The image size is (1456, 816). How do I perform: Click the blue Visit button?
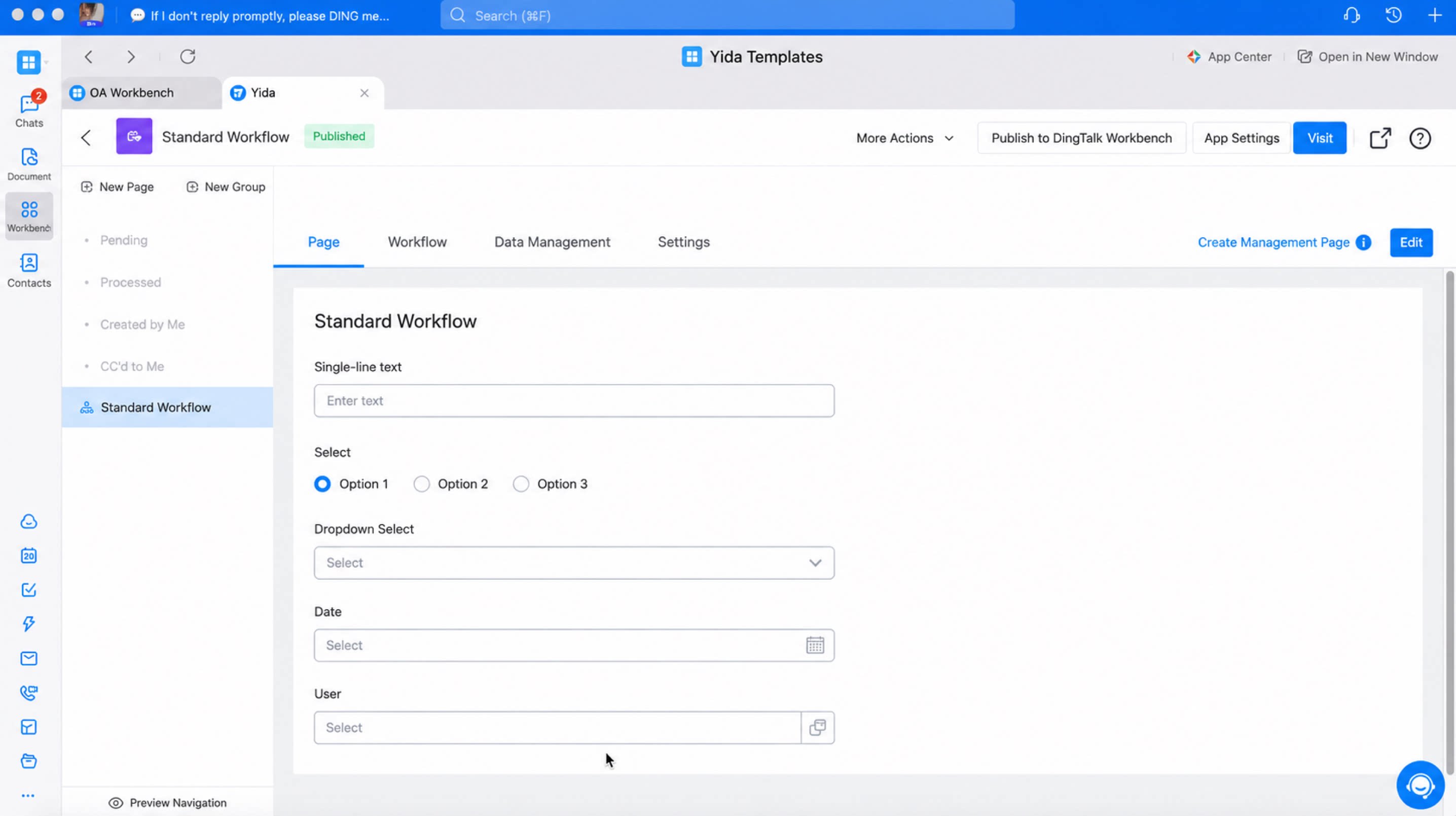1320,138
